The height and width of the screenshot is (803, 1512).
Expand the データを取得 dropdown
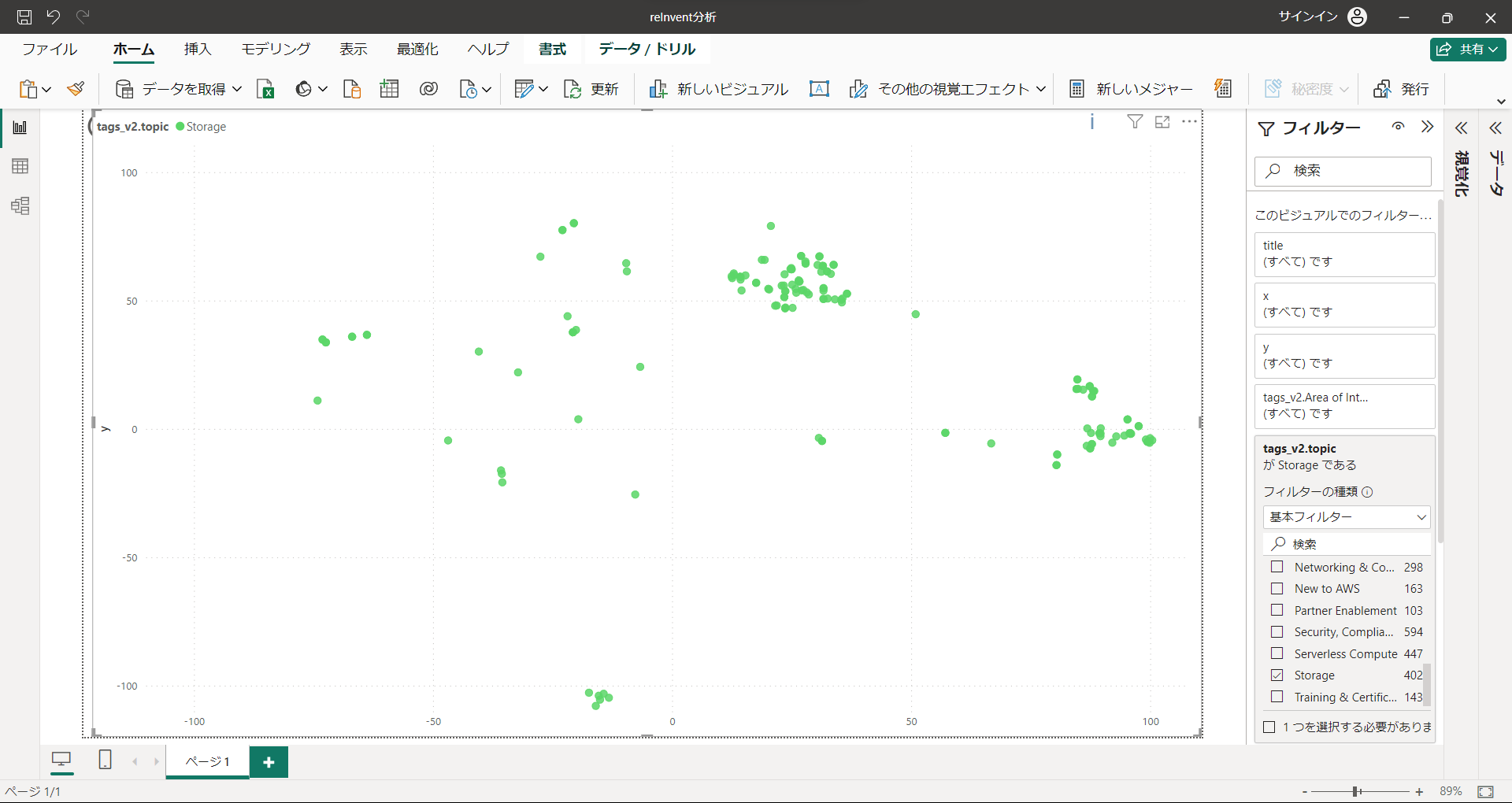tap(237, 89)
